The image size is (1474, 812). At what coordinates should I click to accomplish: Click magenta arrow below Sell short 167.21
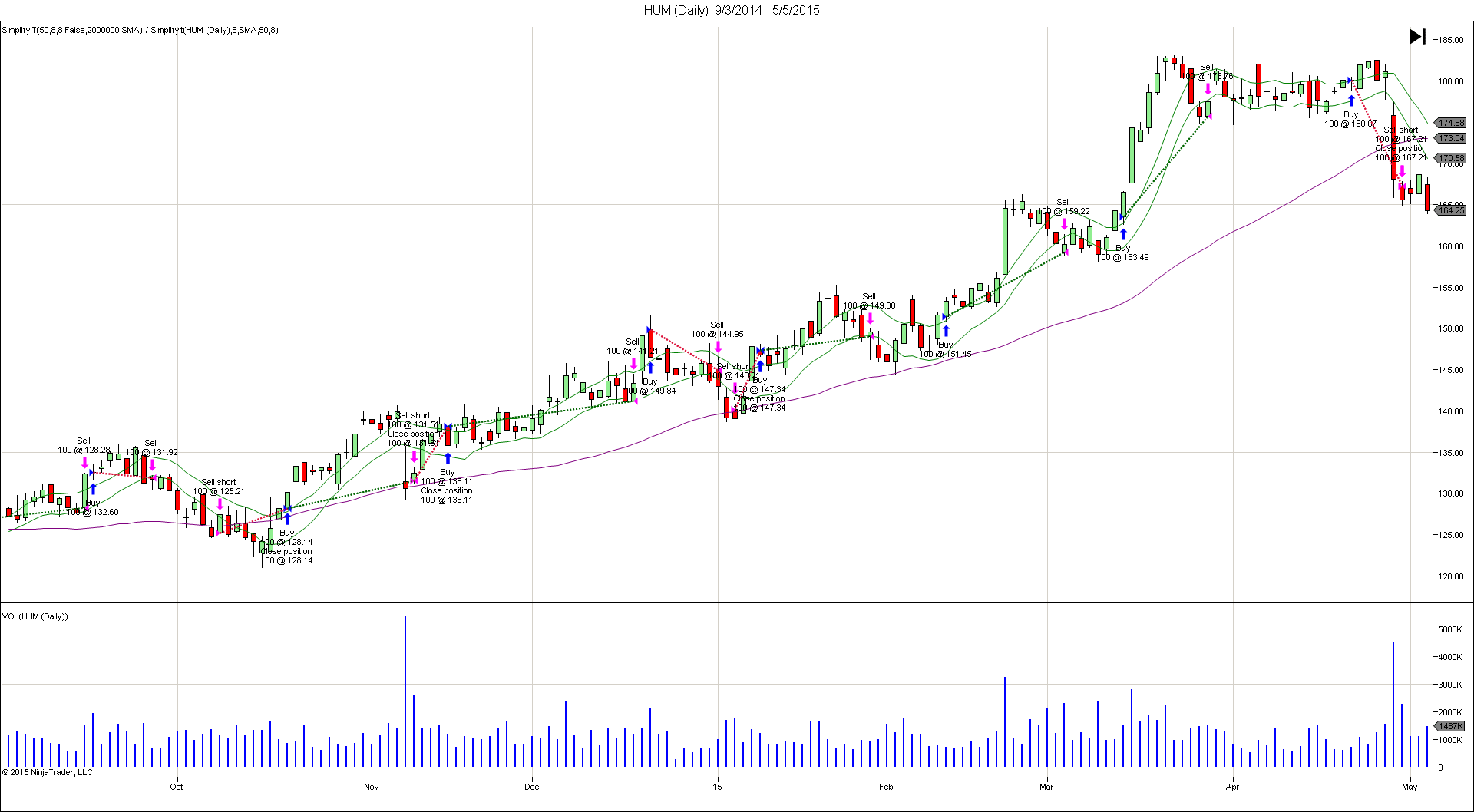pos(1402,171)
